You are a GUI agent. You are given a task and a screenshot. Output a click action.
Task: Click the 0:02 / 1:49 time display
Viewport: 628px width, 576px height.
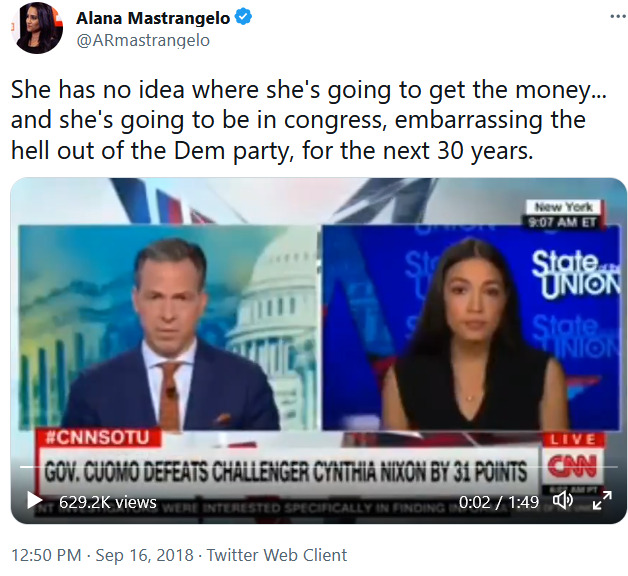tap(499, 501)
